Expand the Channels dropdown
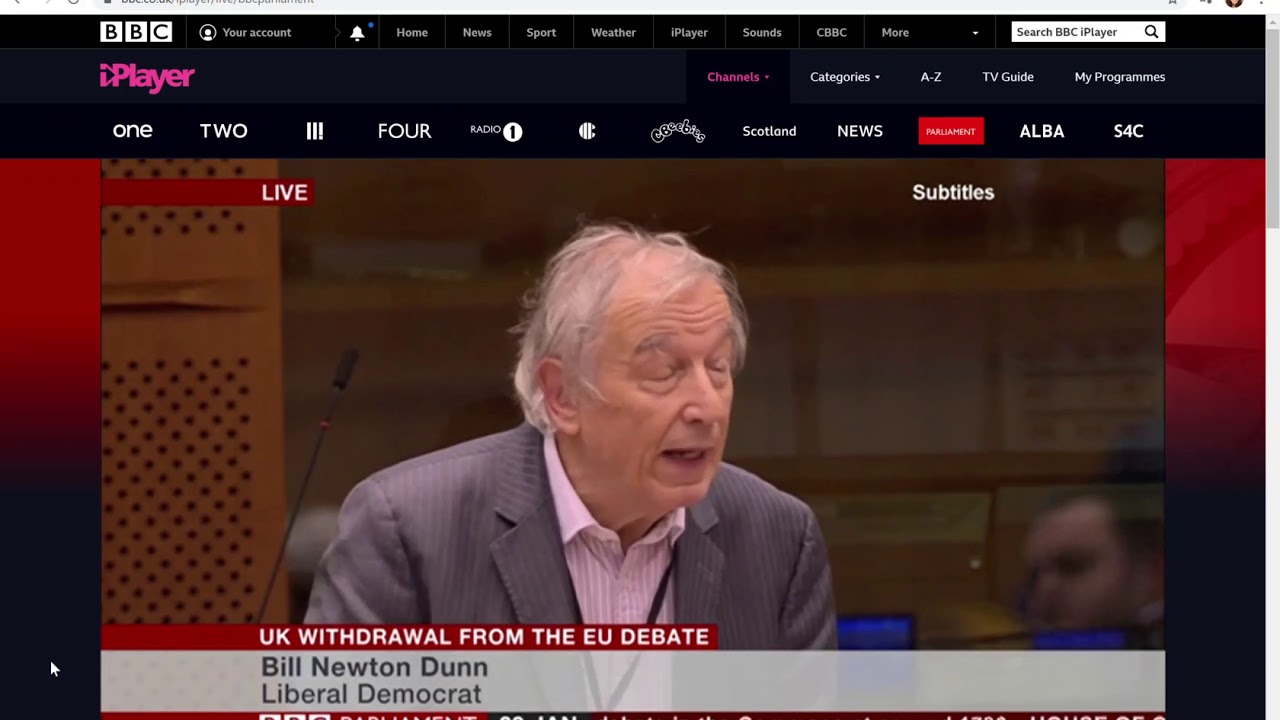The height and width of the screenshot is (720, 1280). coord(738,77)
